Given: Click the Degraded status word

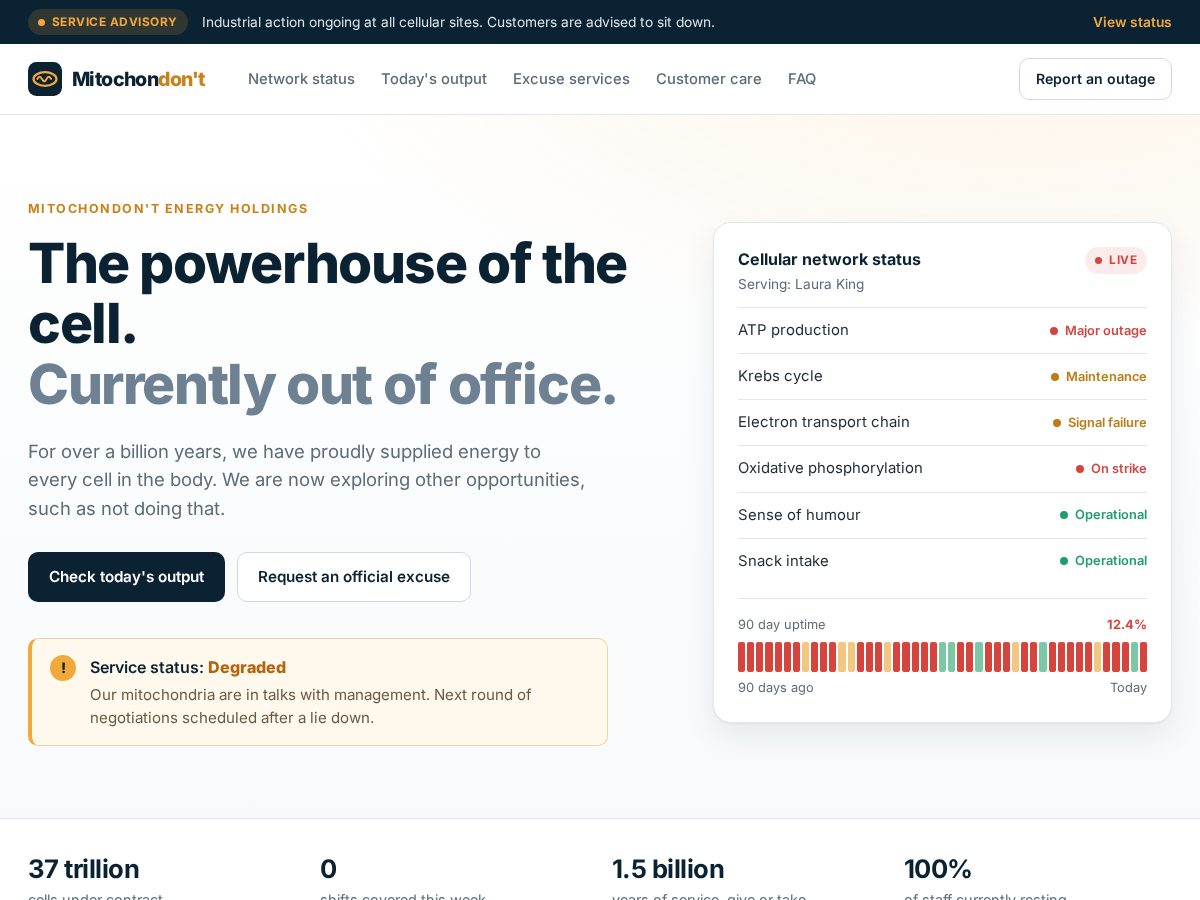Looking at the screenshot, I should [x=247, y=668].
